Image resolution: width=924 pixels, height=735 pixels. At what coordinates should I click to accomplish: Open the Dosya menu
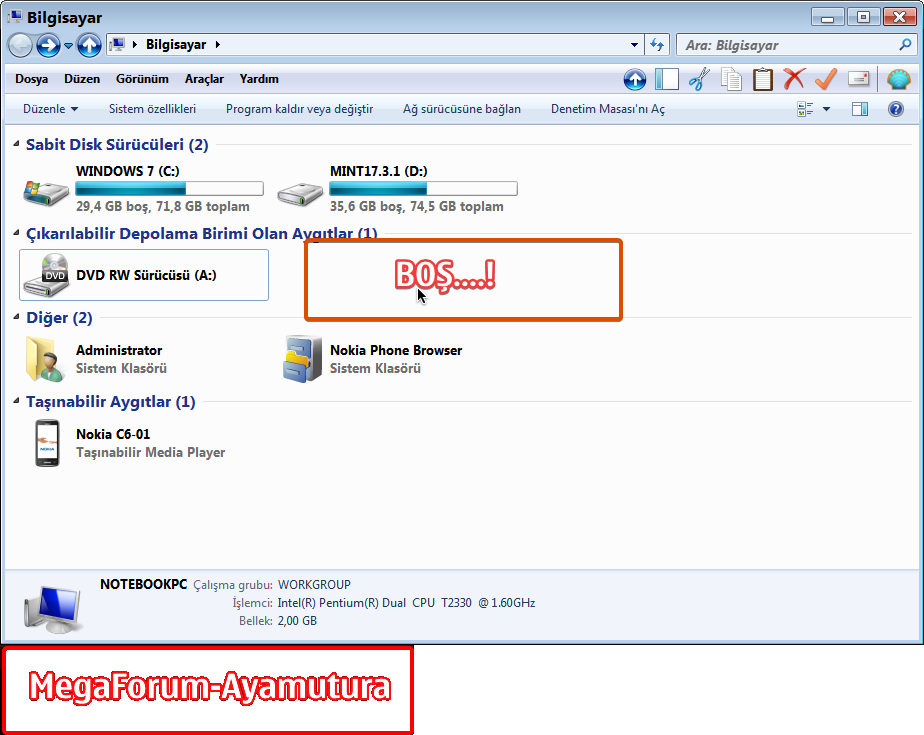coord(31,79)
